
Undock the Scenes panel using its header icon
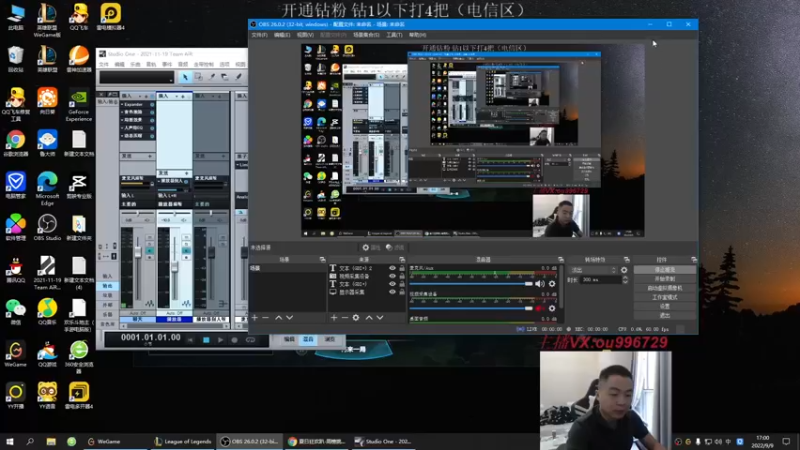(x=322, y=260)
